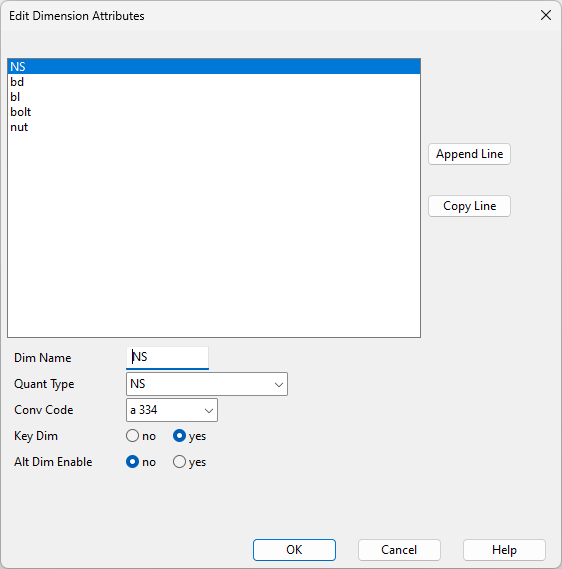Close the Edit Dimension Attributes dialog
The image size is (562, 569).
coord(546,15)
